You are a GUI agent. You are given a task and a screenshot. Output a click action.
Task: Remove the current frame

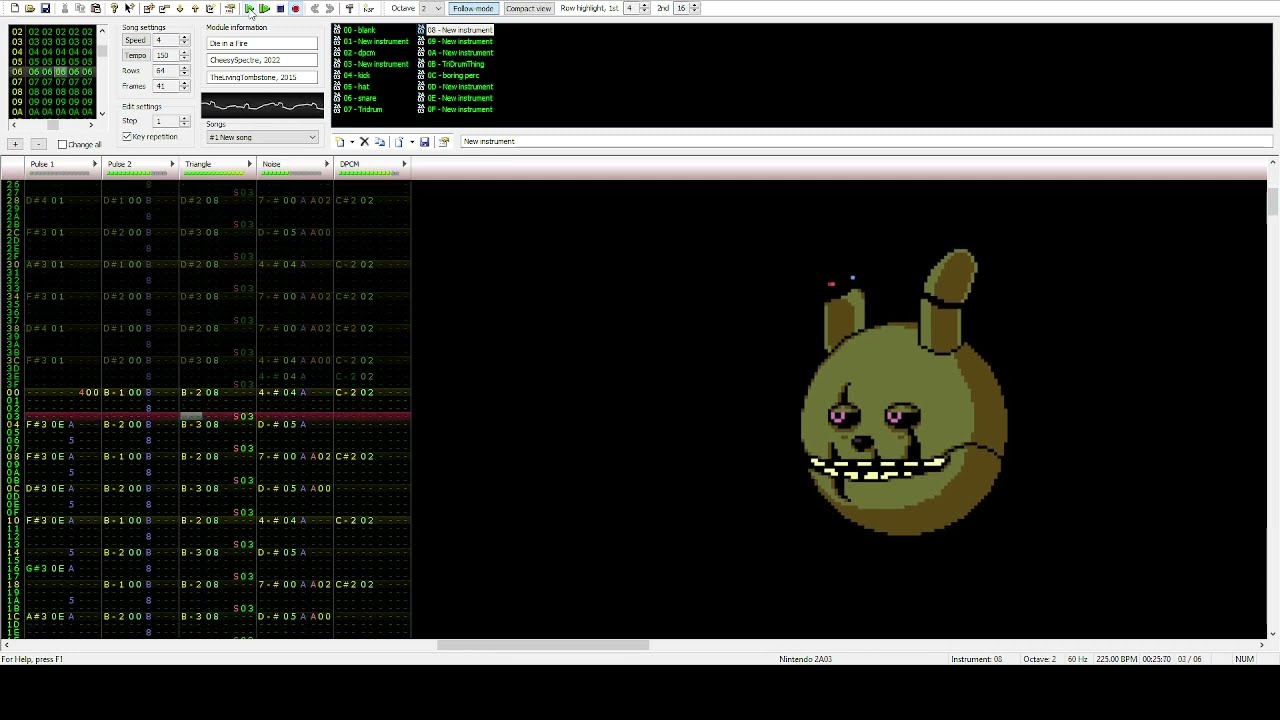(x=164, y=8)
